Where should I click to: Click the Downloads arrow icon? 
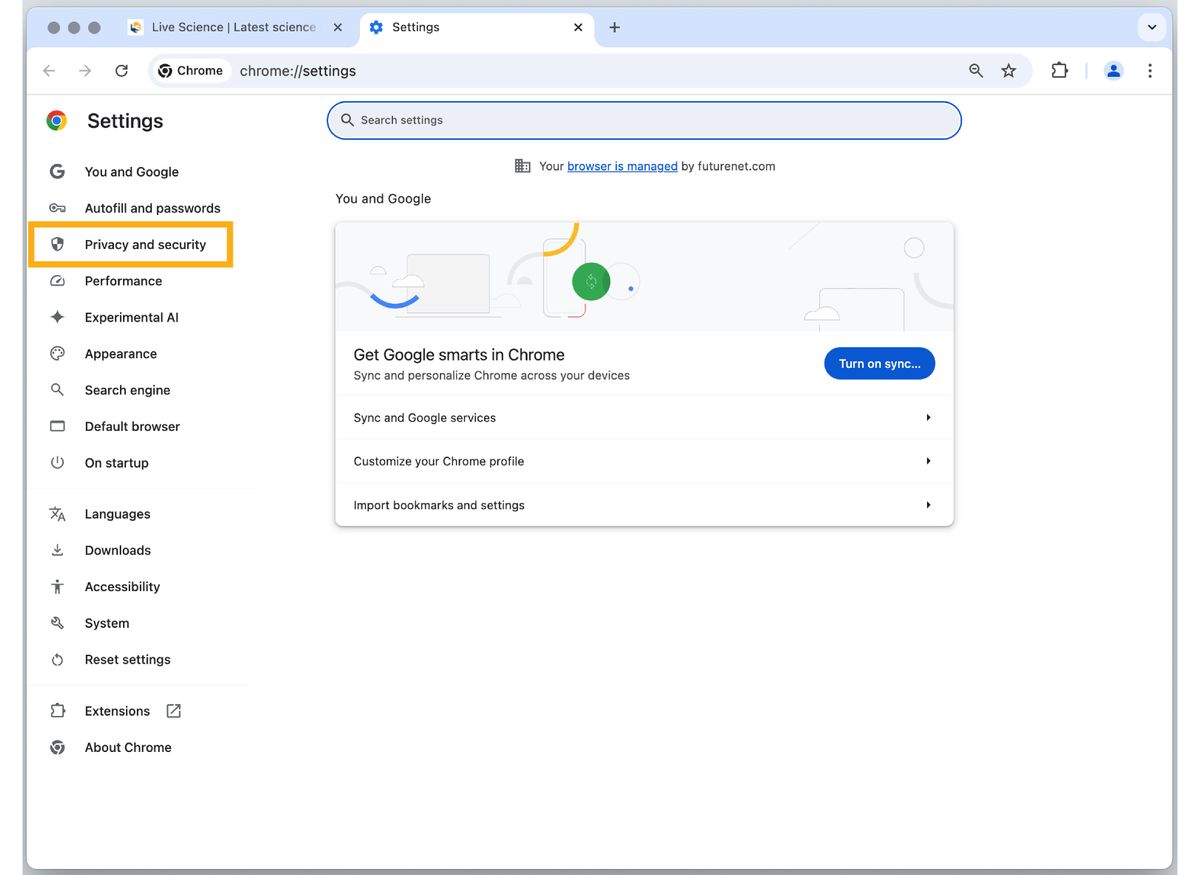[x=57, y=550]
